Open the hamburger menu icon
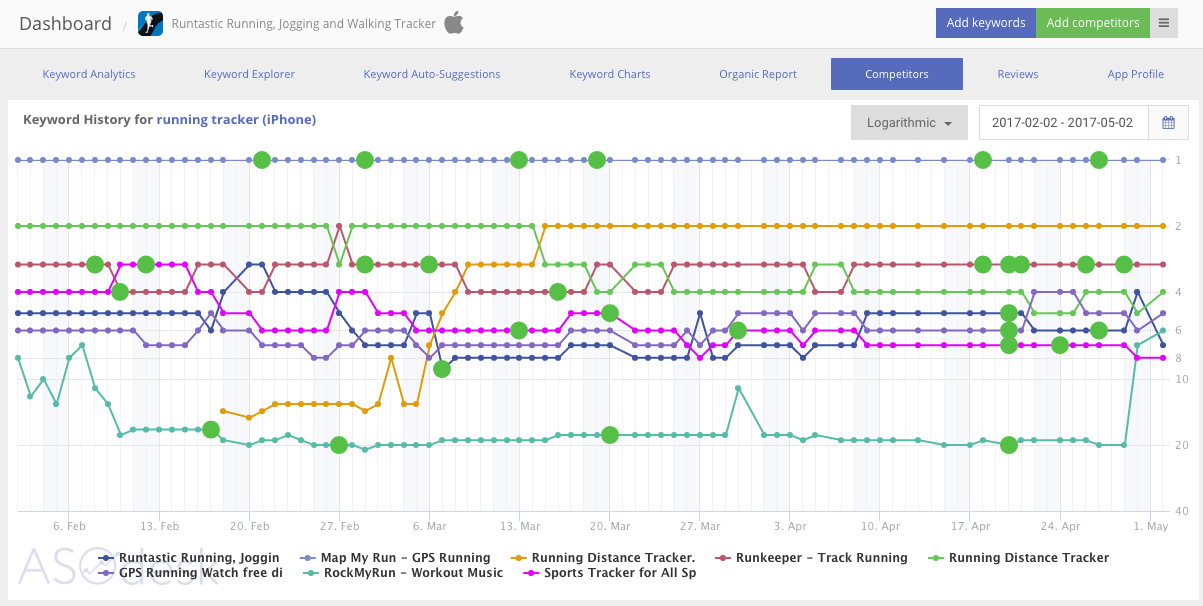 (1163, 23)
